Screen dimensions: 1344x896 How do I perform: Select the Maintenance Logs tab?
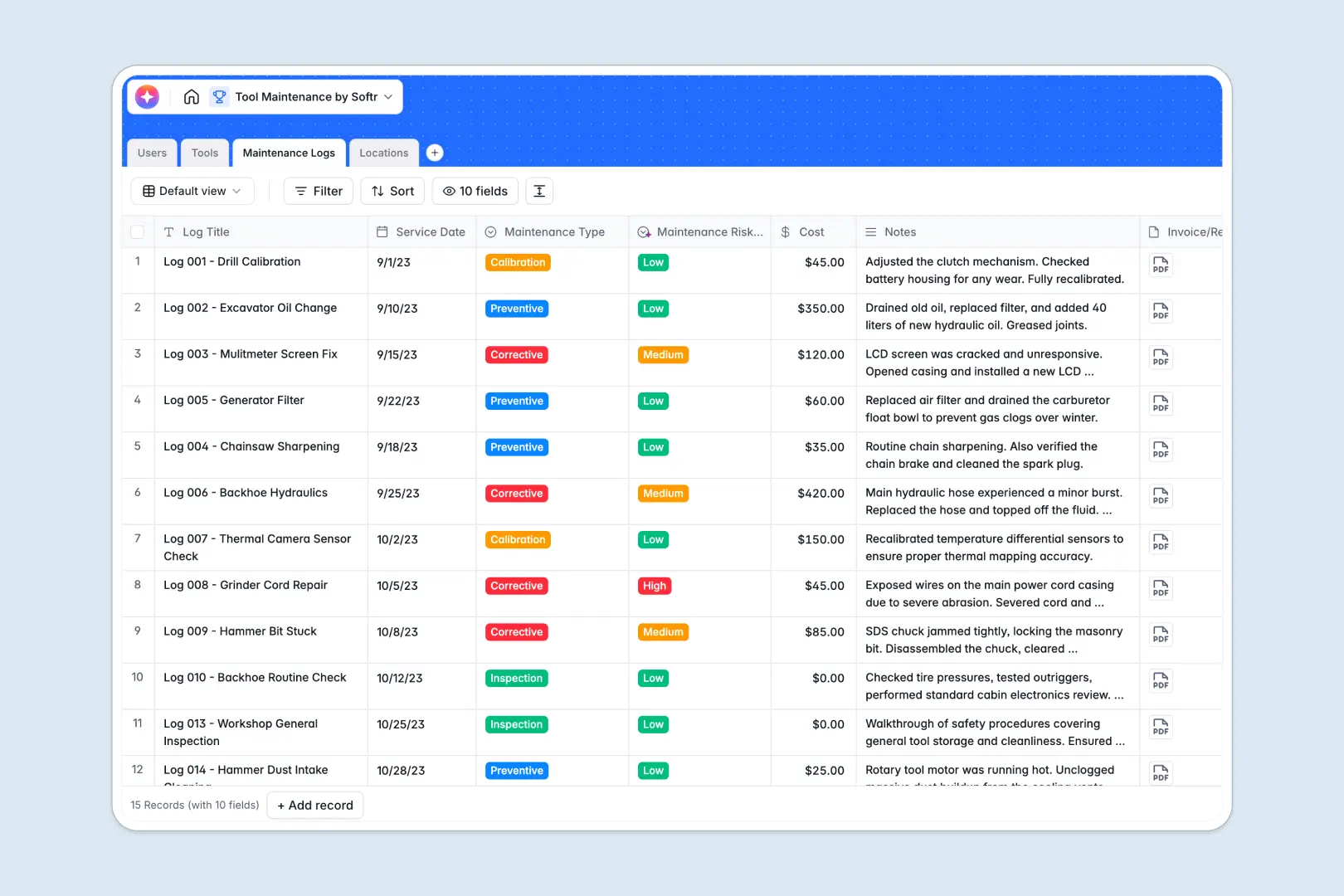tap(289, 153)
